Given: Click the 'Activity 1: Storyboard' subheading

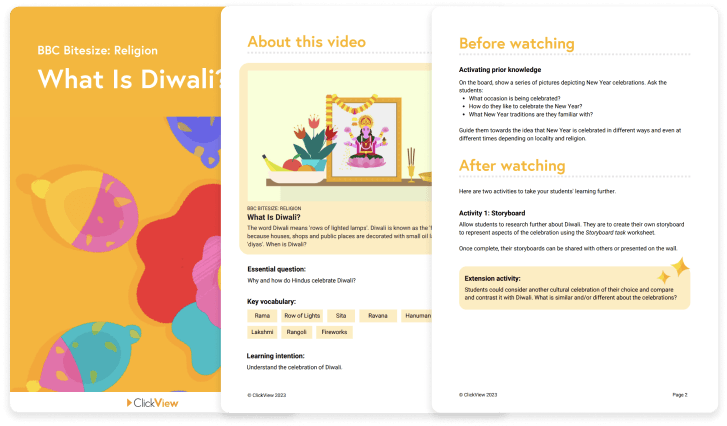Looking at the screenshot, I should point(492,213).
